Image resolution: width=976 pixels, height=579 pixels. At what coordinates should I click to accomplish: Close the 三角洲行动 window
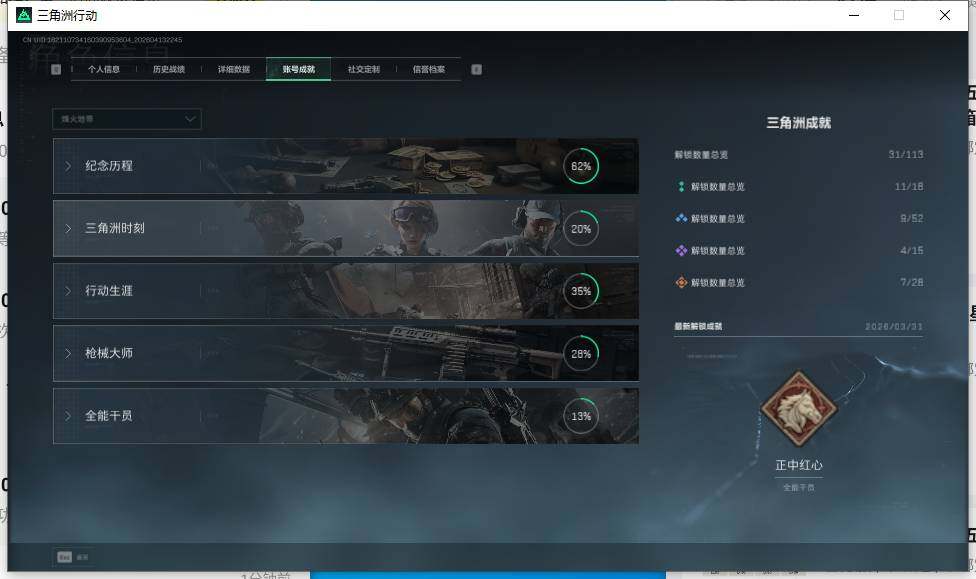click(945, 15)
